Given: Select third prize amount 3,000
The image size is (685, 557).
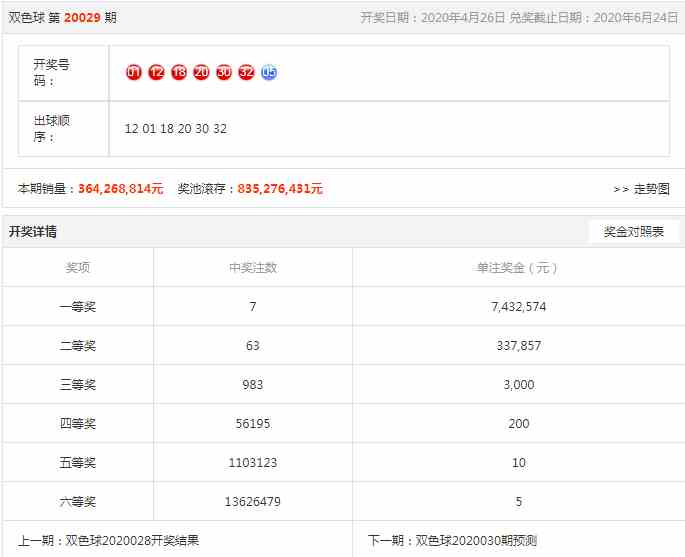Looking at the screenshot, I should coord(519,384).
